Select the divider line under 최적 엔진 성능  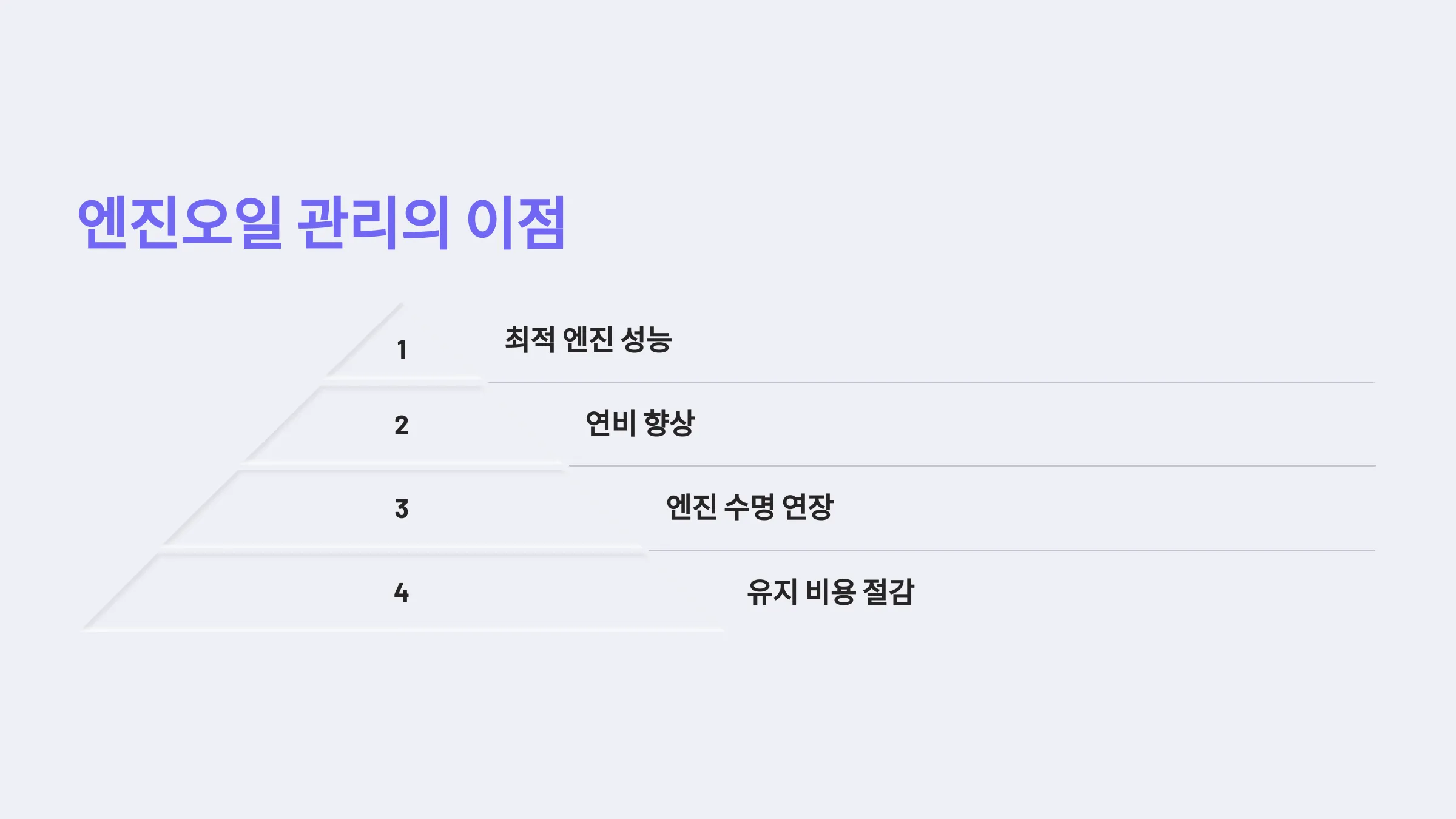tap(931, 382)
